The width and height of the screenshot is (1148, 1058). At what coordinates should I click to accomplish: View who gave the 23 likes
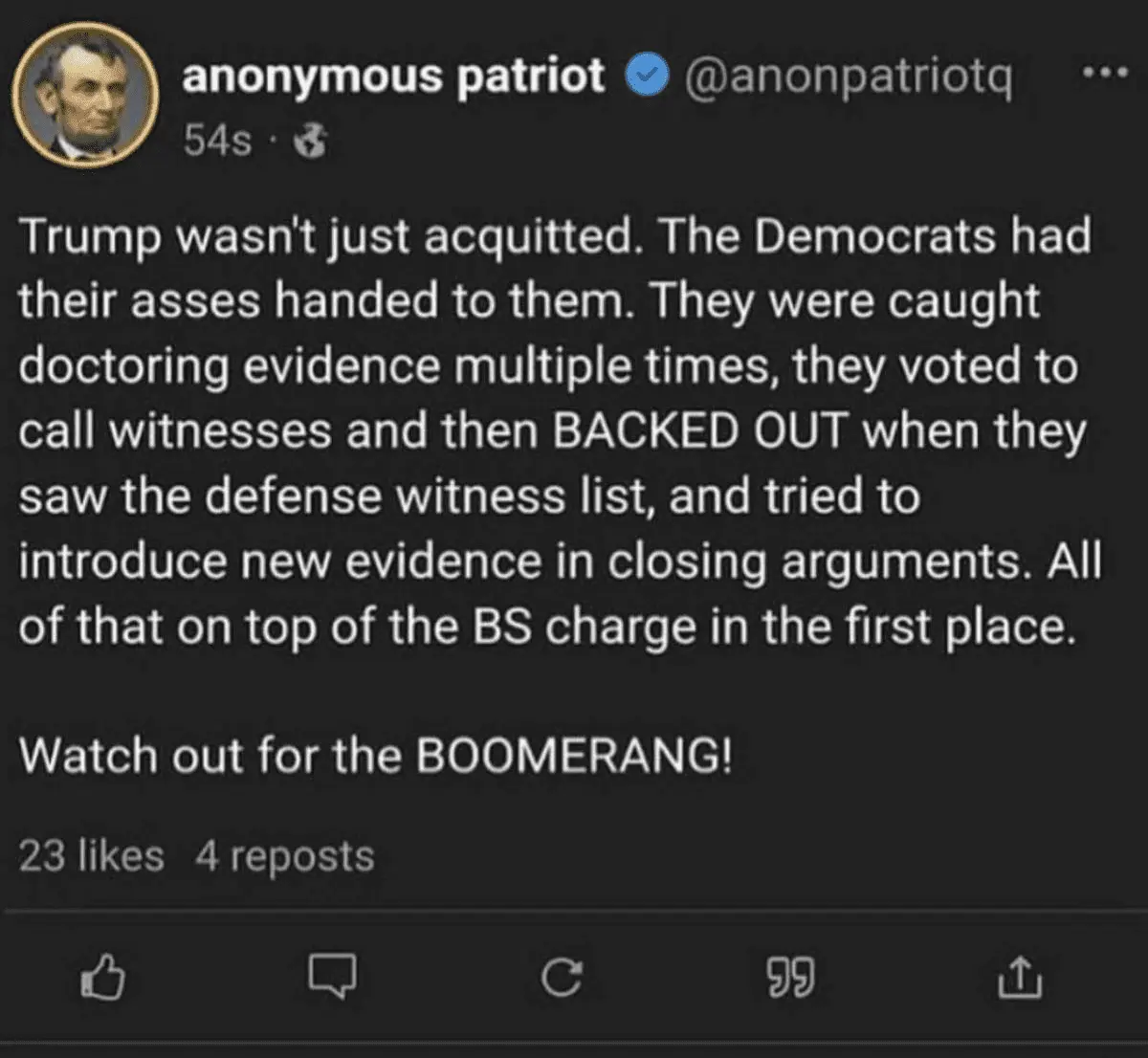[x=92, y=856]
